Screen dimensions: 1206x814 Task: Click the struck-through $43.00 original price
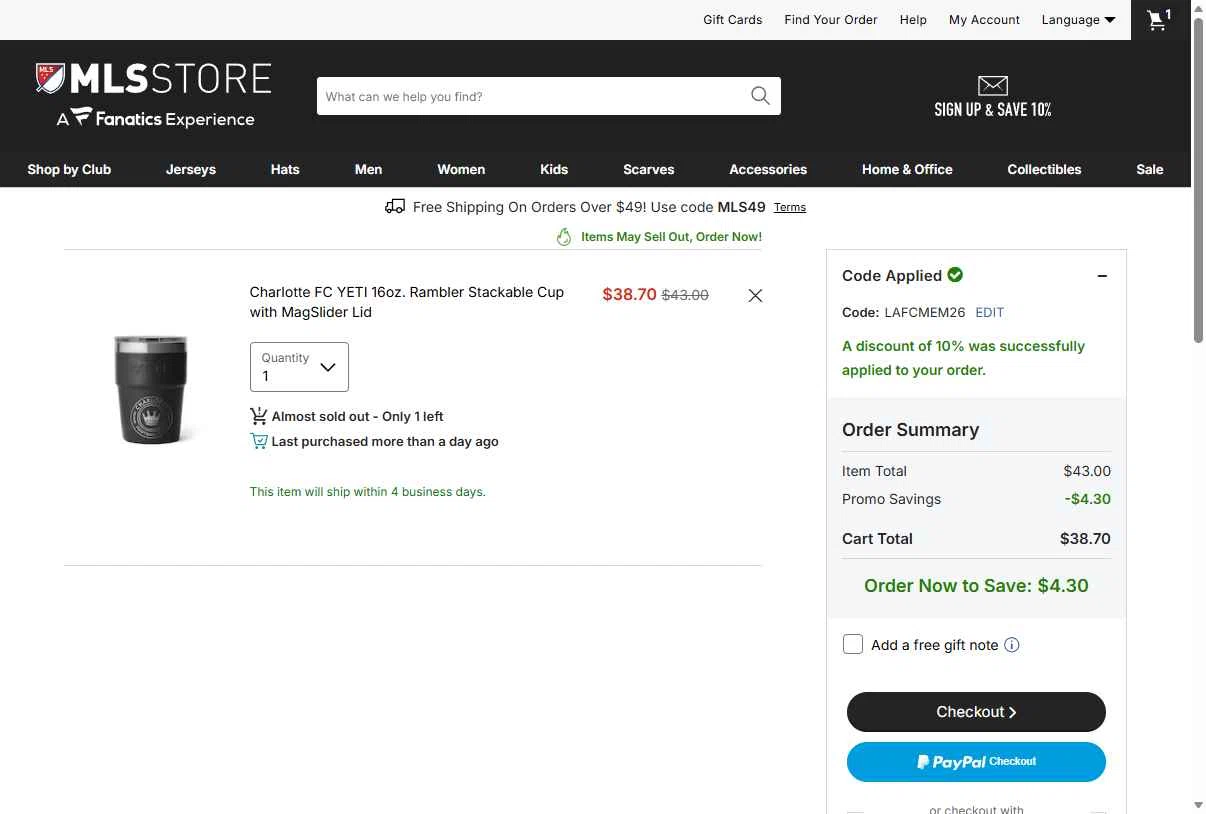[x=685, y=295]
